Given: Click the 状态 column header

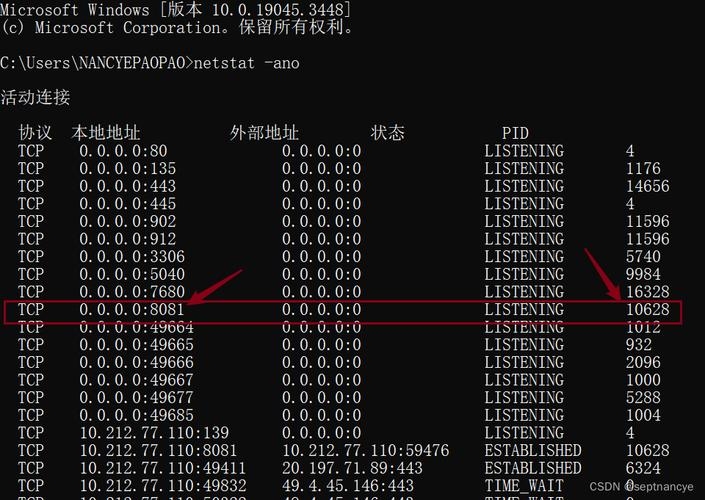Looking at the screenshot, I should pos(388,133).
